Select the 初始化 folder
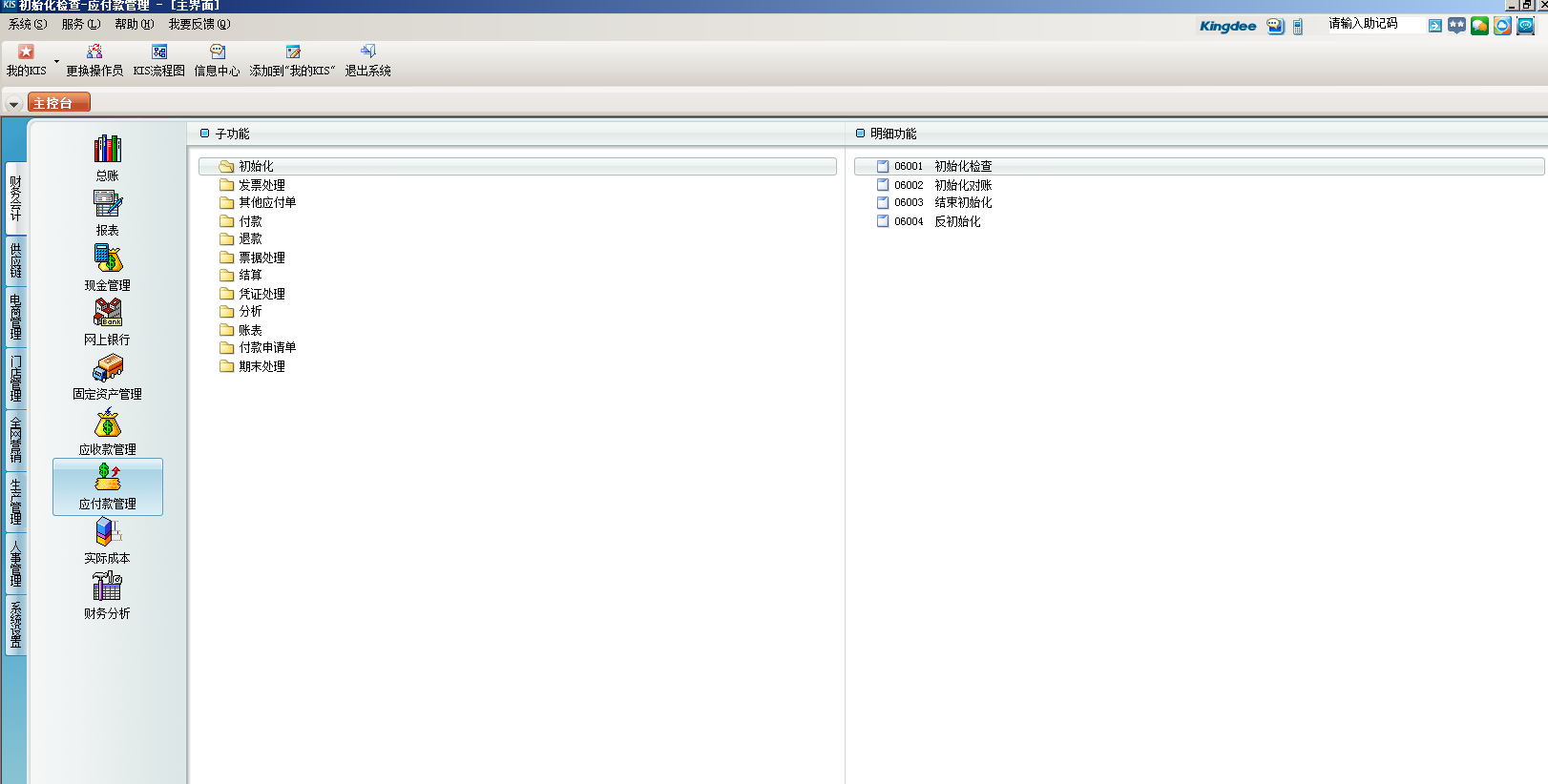 [517, 166]
